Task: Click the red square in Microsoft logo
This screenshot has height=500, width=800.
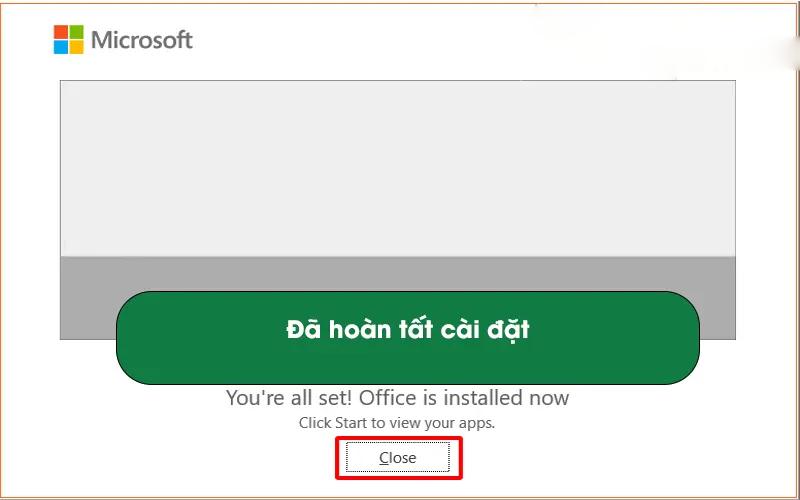Action: pyautogui.click(x=61, y=32)
